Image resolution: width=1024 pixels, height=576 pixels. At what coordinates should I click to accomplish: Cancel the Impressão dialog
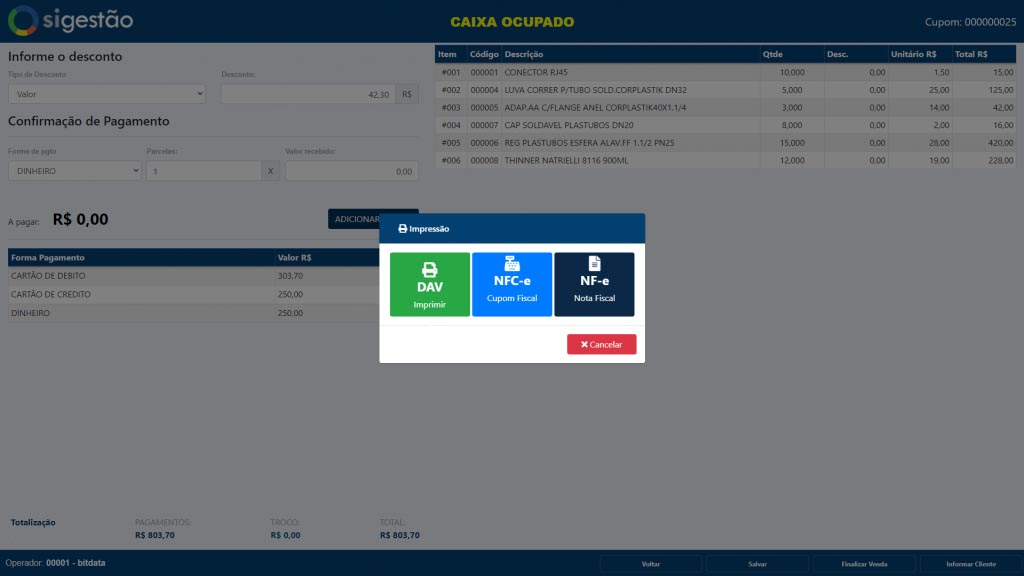tap(601, 344)
